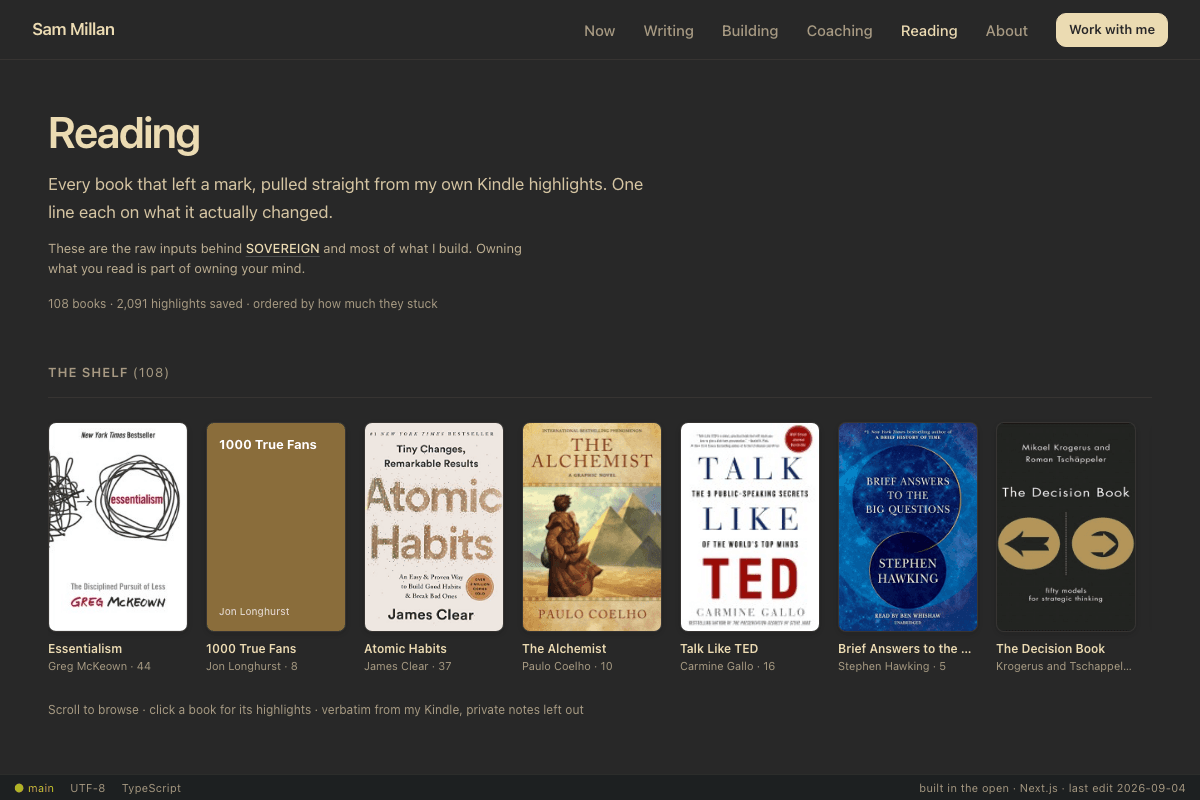The height and width of the screenshot is (800, 1200).
Task: Click the 1000 True Fans title under cover
Action: (x=251, y=649)
